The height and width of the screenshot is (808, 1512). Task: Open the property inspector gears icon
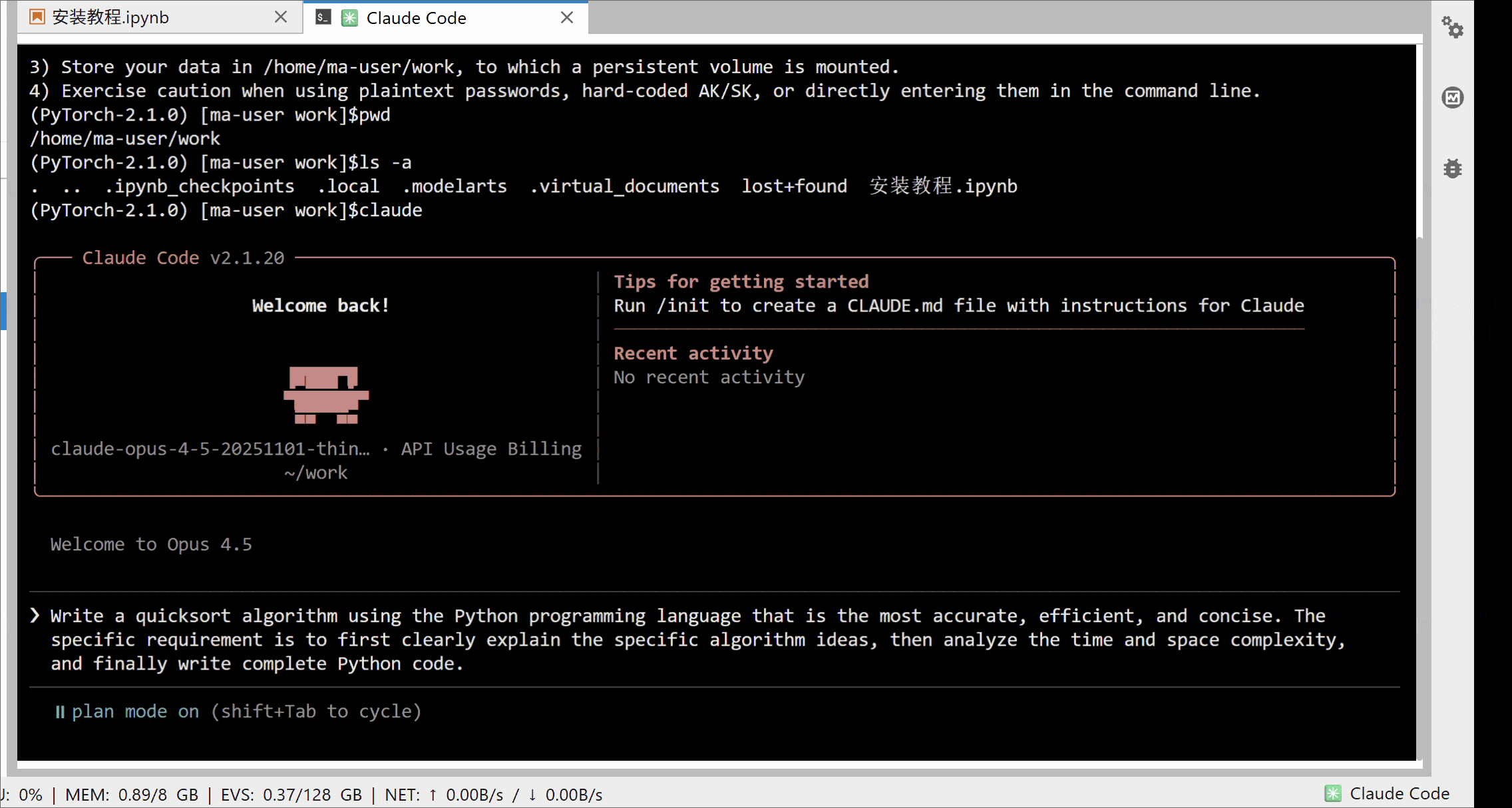click(x=1452, y=28)
